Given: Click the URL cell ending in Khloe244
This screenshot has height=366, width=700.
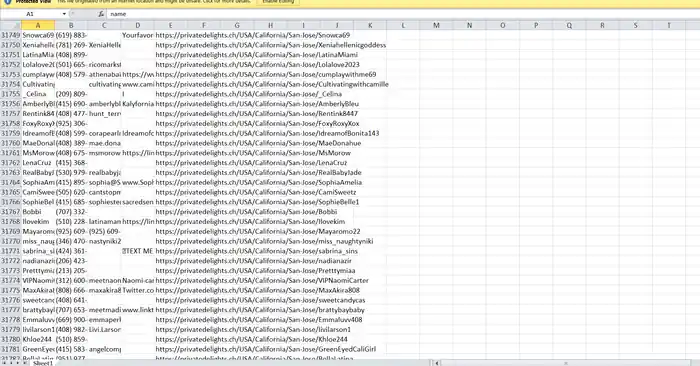Looking at the screenshot, I should (251, 339).
